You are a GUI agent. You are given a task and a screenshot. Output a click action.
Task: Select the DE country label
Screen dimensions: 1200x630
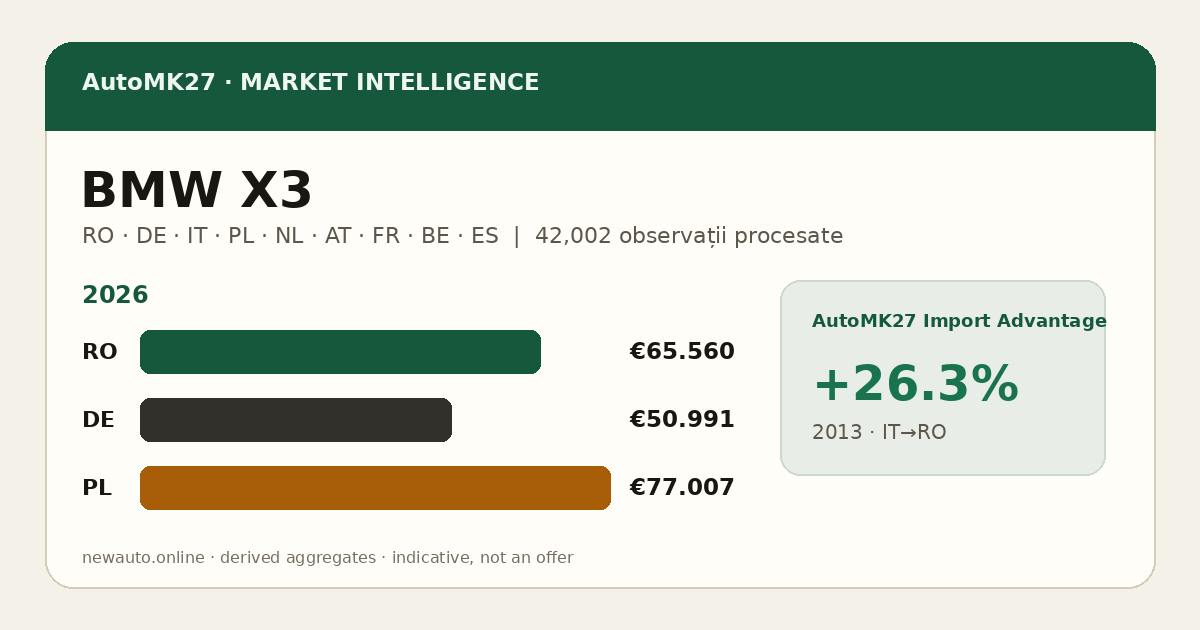pos(98,420)
